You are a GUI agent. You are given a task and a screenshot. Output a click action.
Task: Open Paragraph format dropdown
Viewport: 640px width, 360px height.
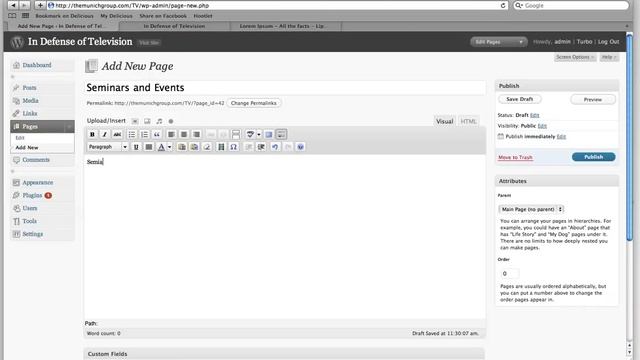[108, 147]
